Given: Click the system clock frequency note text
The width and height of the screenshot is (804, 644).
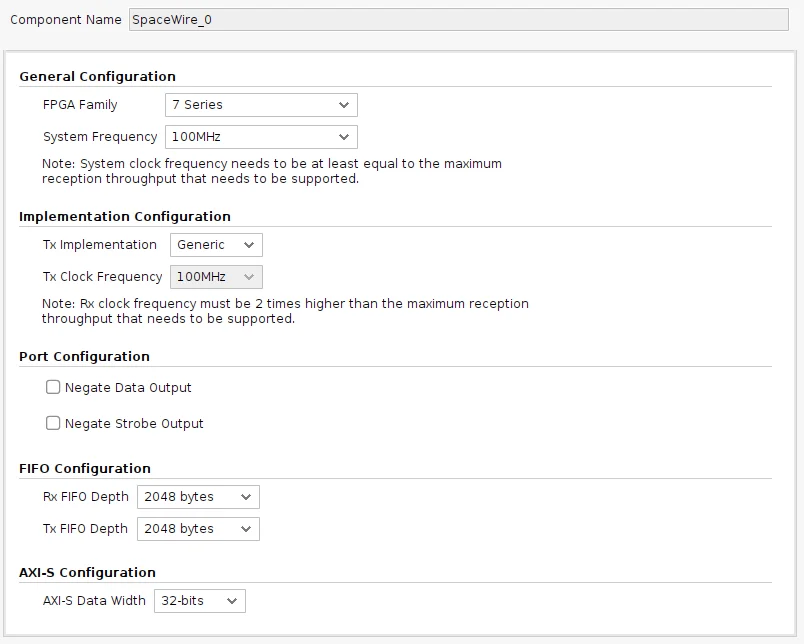Looking at the screenshot, I should click(271, 171).
